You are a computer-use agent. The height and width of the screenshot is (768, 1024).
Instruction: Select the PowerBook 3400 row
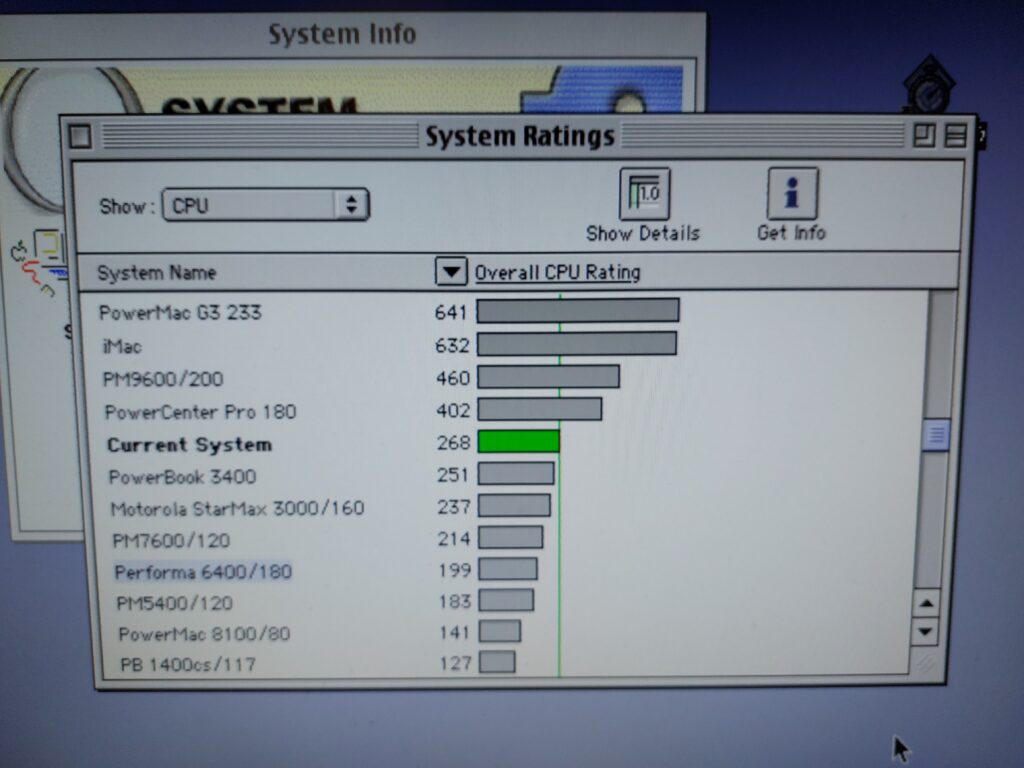(503, 476)
